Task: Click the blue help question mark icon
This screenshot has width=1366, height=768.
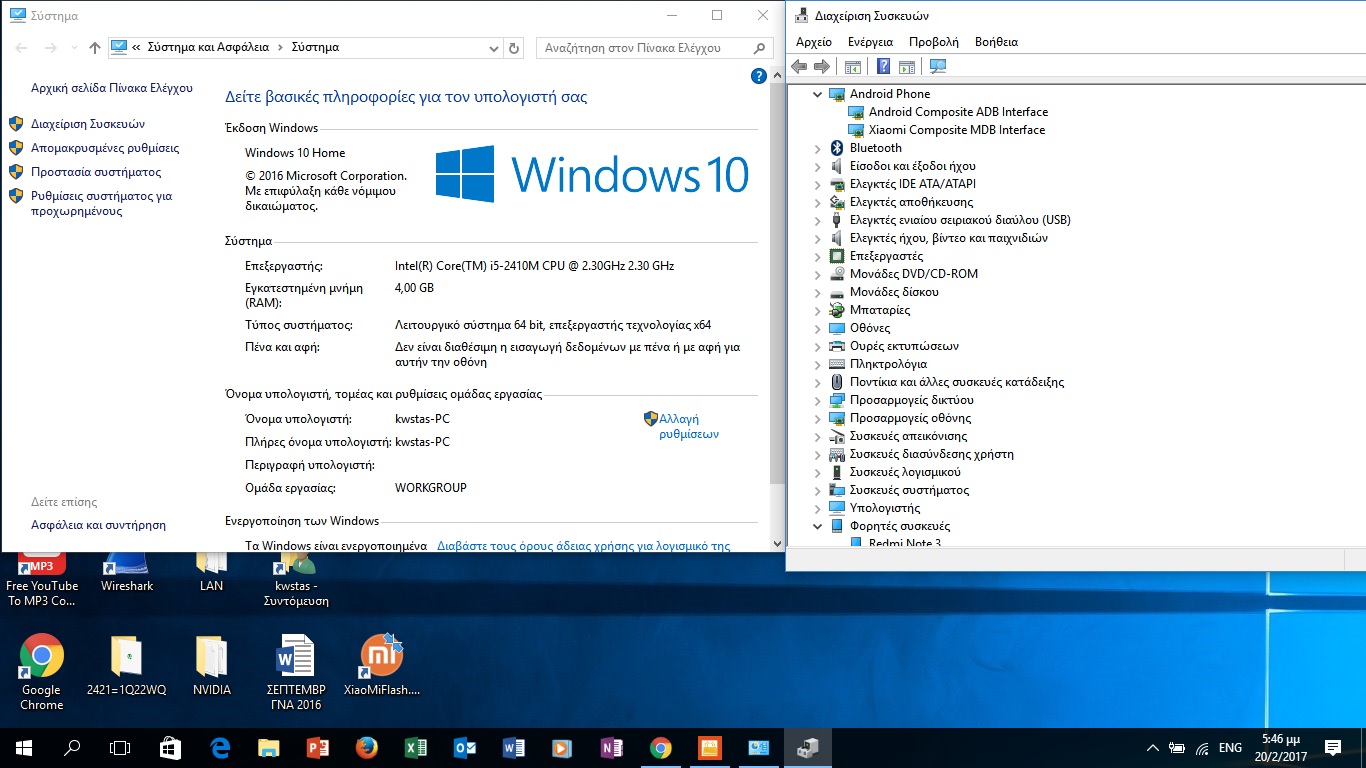Action: (758, 77)
